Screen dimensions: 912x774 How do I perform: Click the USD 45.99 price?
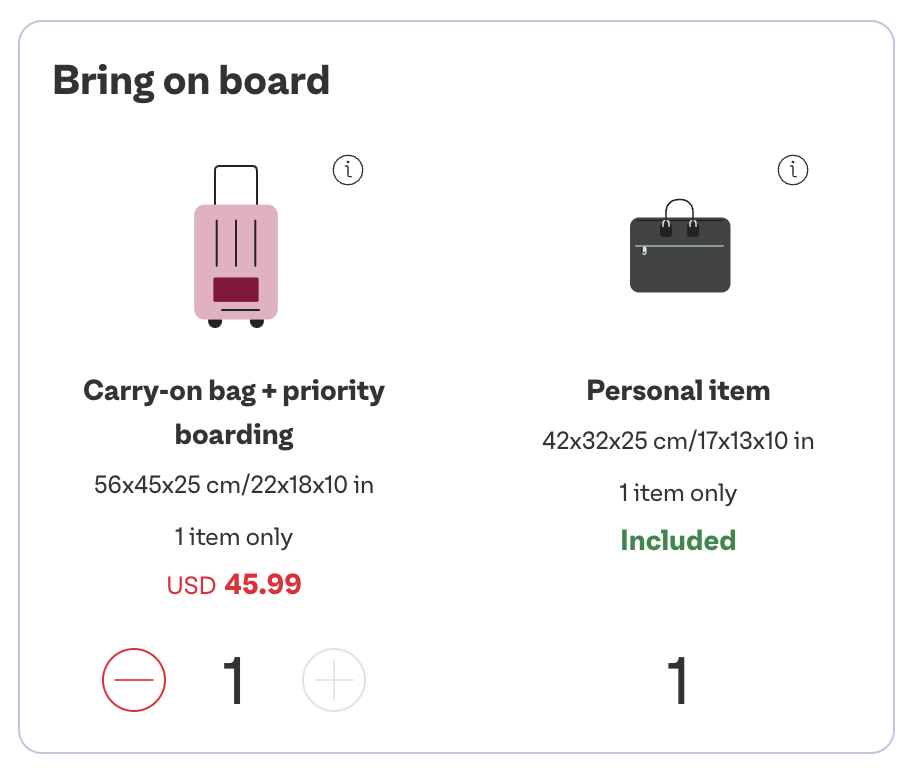pos(234,584)
